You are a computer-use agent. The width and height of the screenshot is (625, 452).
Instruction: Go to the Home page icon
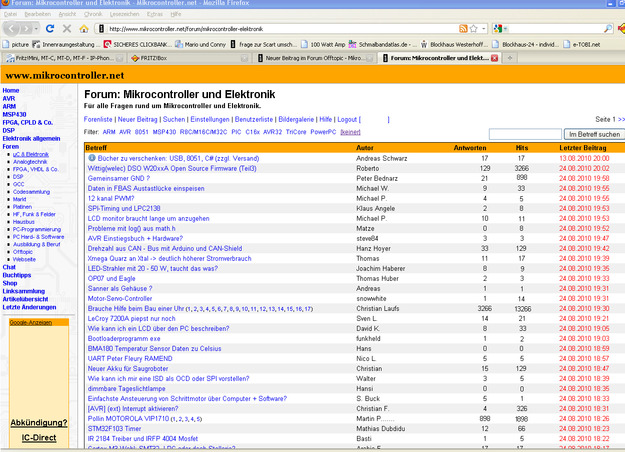tap(84, 29)
